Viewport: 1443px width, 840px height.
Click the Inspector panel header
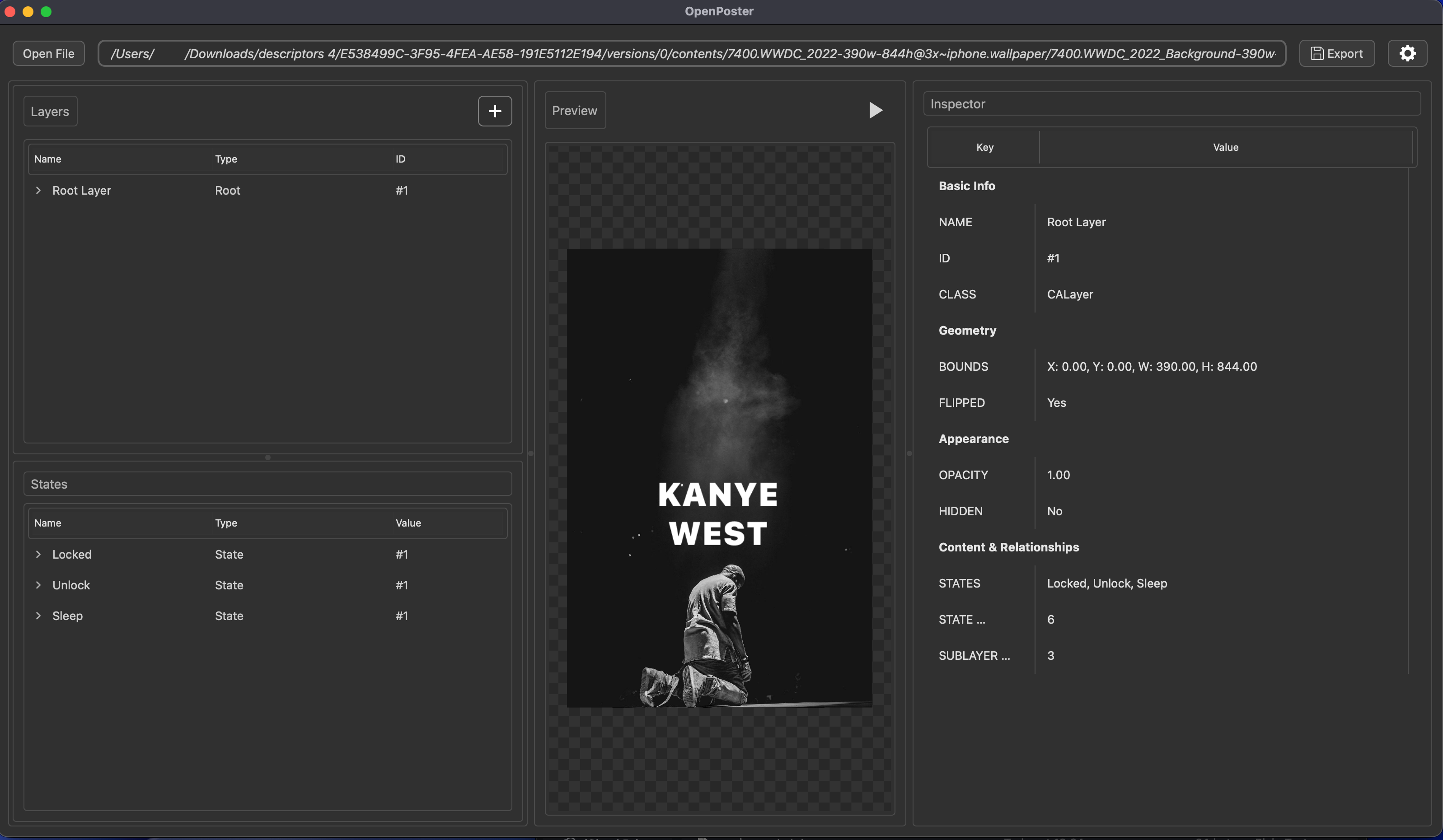1171,104
